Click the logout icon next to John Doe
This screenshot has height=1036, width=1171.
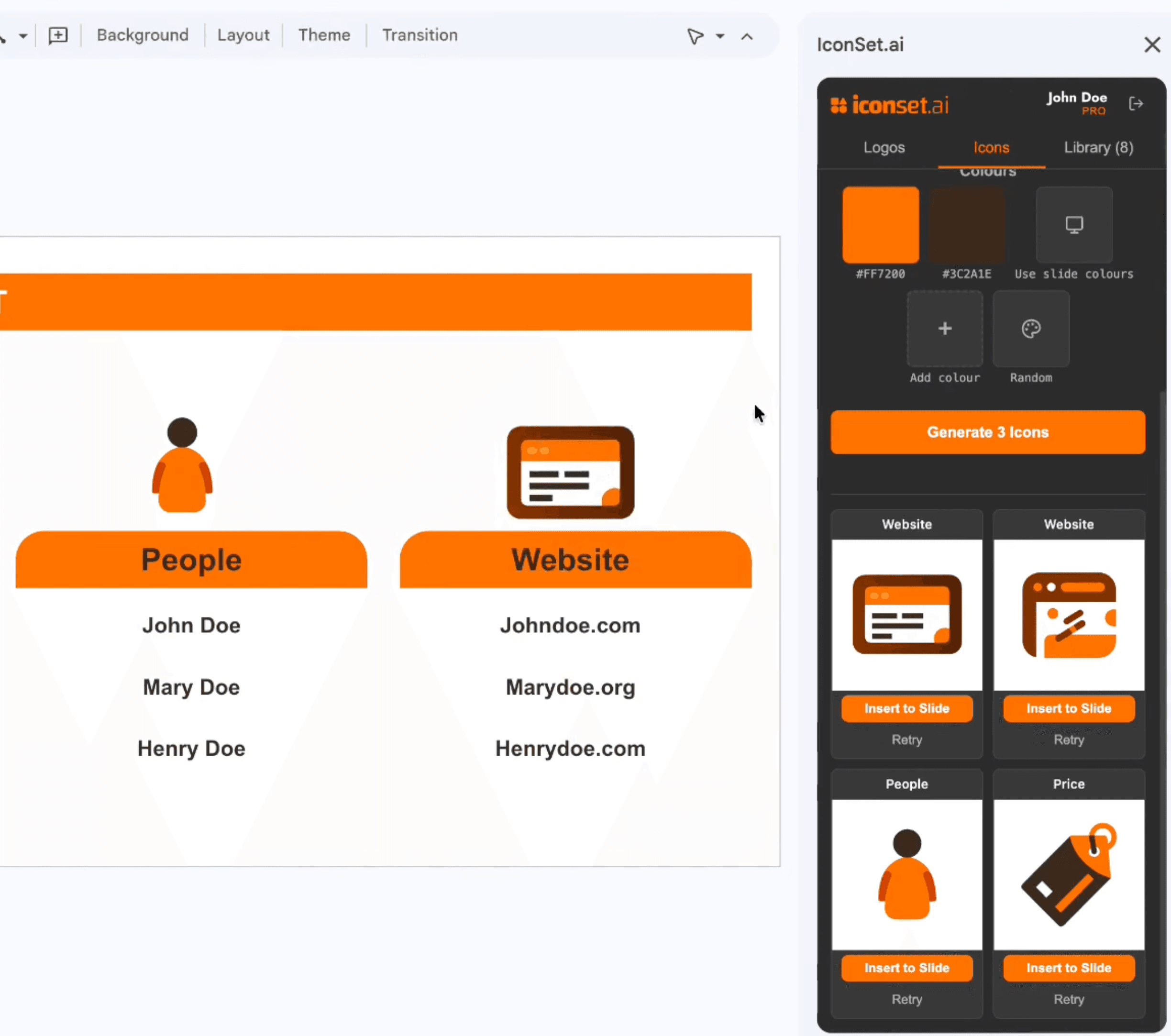1136,104
